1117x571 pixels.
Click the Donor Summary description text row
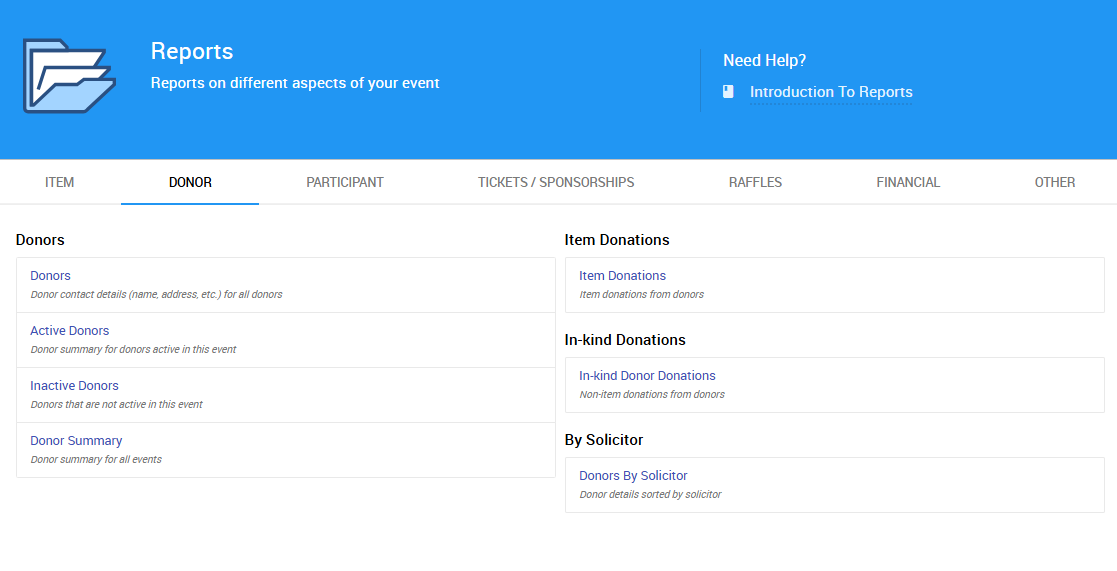[96, 460]
